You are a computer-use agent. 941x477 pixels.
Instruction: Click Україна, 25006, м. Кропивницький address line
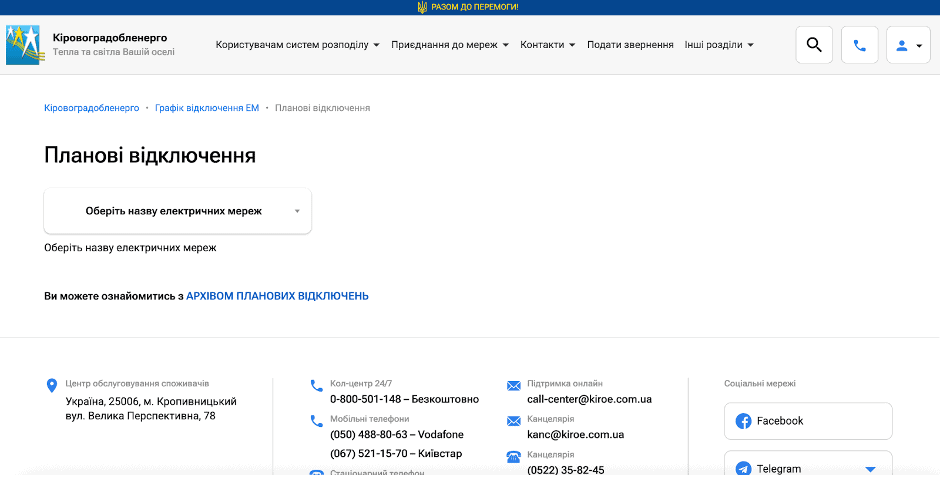coord(151,401)
